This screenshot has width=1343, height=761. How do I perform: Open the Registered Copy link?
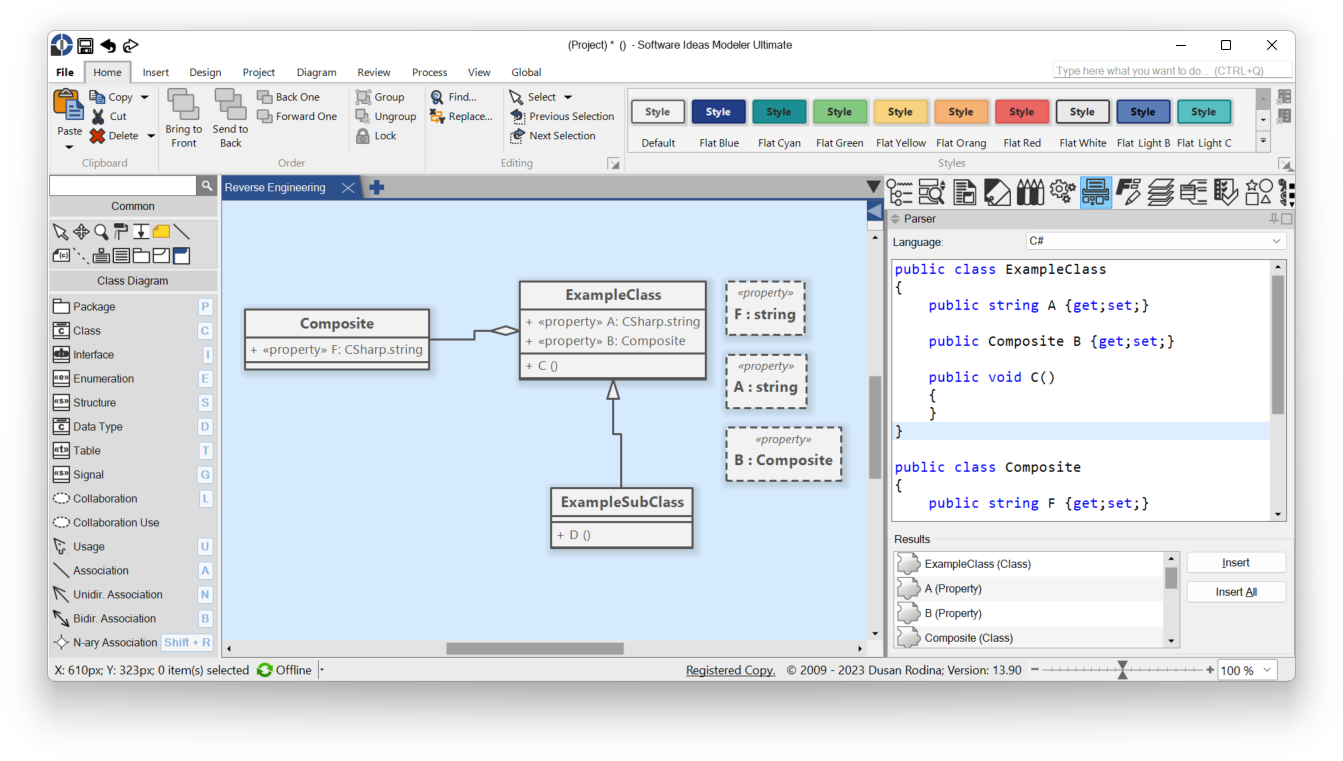(x=730, y=669)
